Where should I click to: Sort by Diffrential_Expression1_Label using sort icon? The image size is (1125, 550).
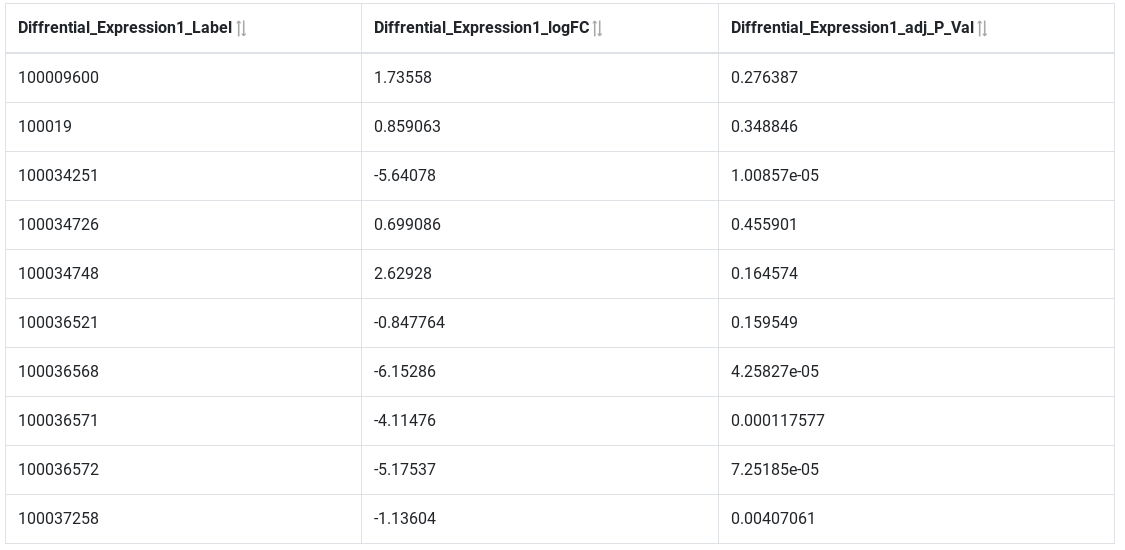(242, 29)
